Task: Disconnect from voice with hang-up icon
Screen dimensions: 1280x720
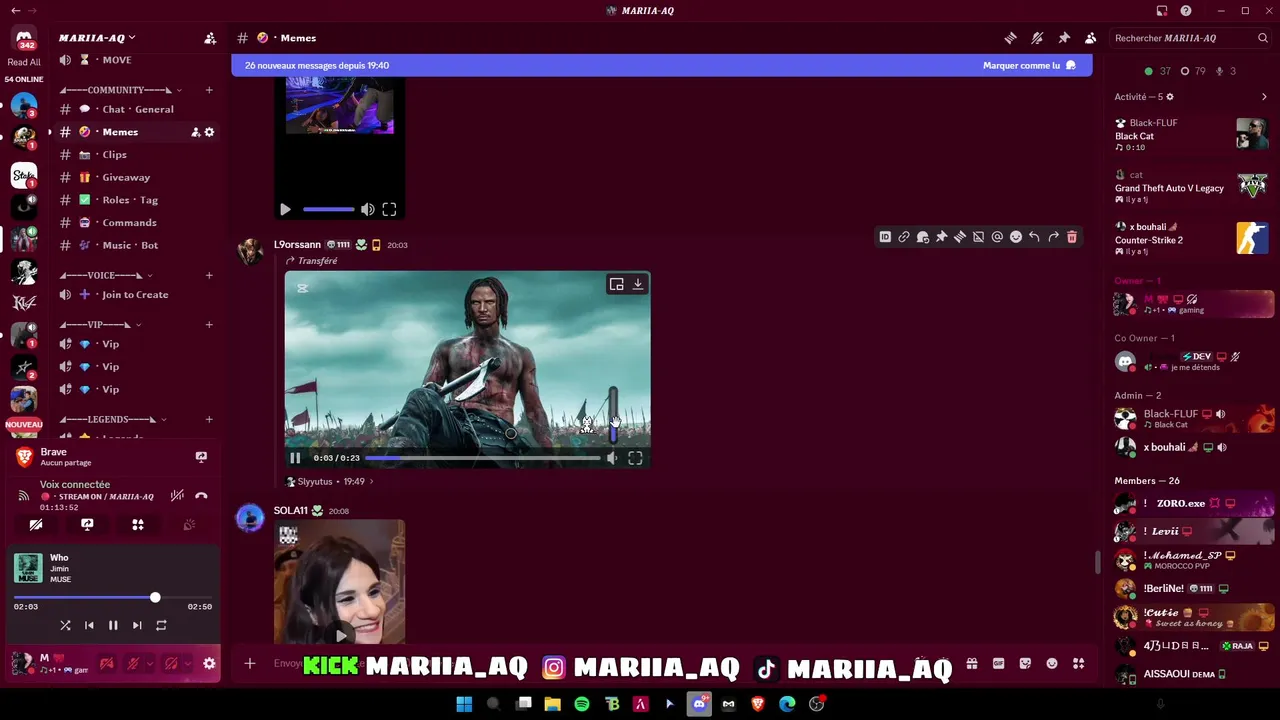Action: 201,496
